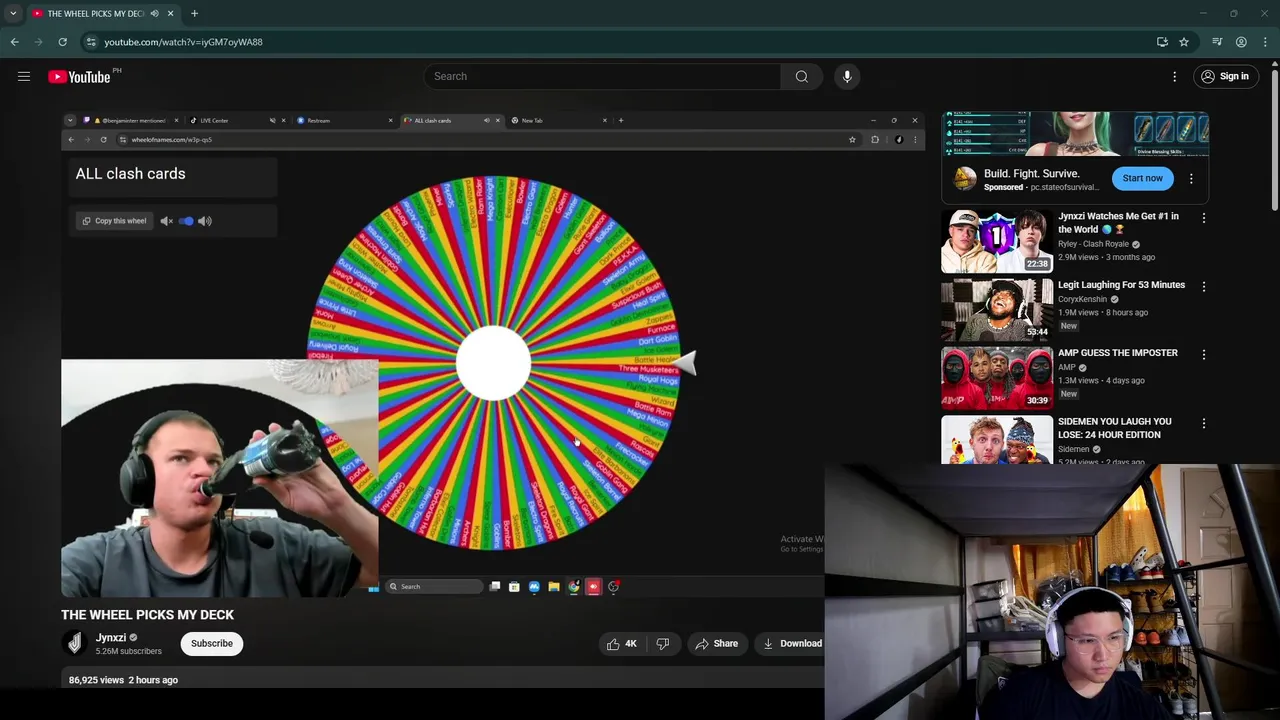The width and height of the screenshot is (1280, 720).
Task: Open Chrome media controls icon
Action: [1217, 42]
